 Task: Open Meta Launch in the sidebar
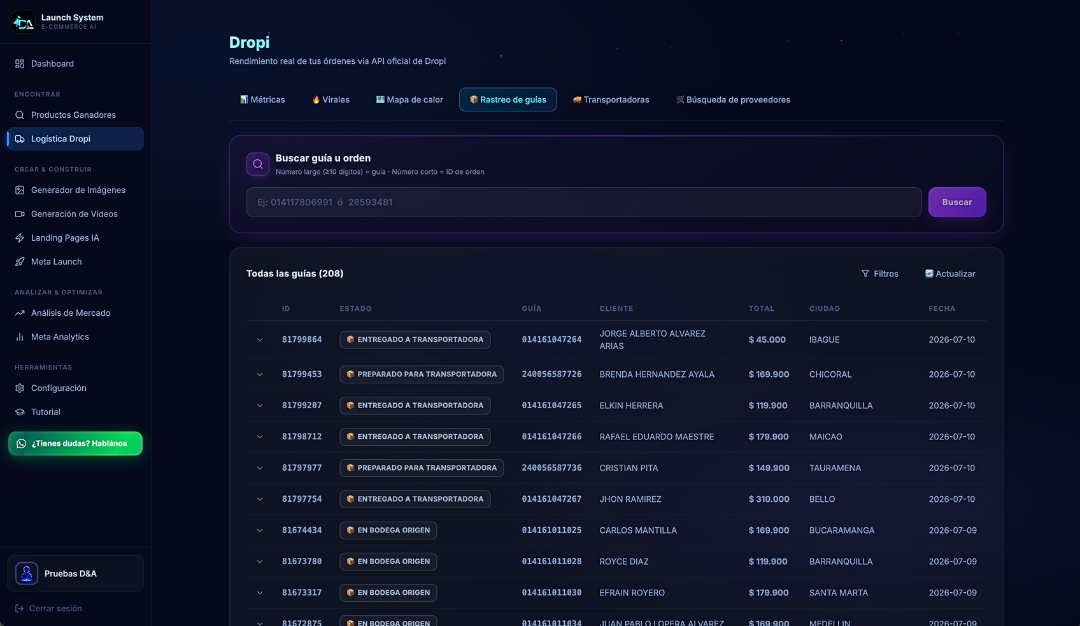(x=75, y=262)
